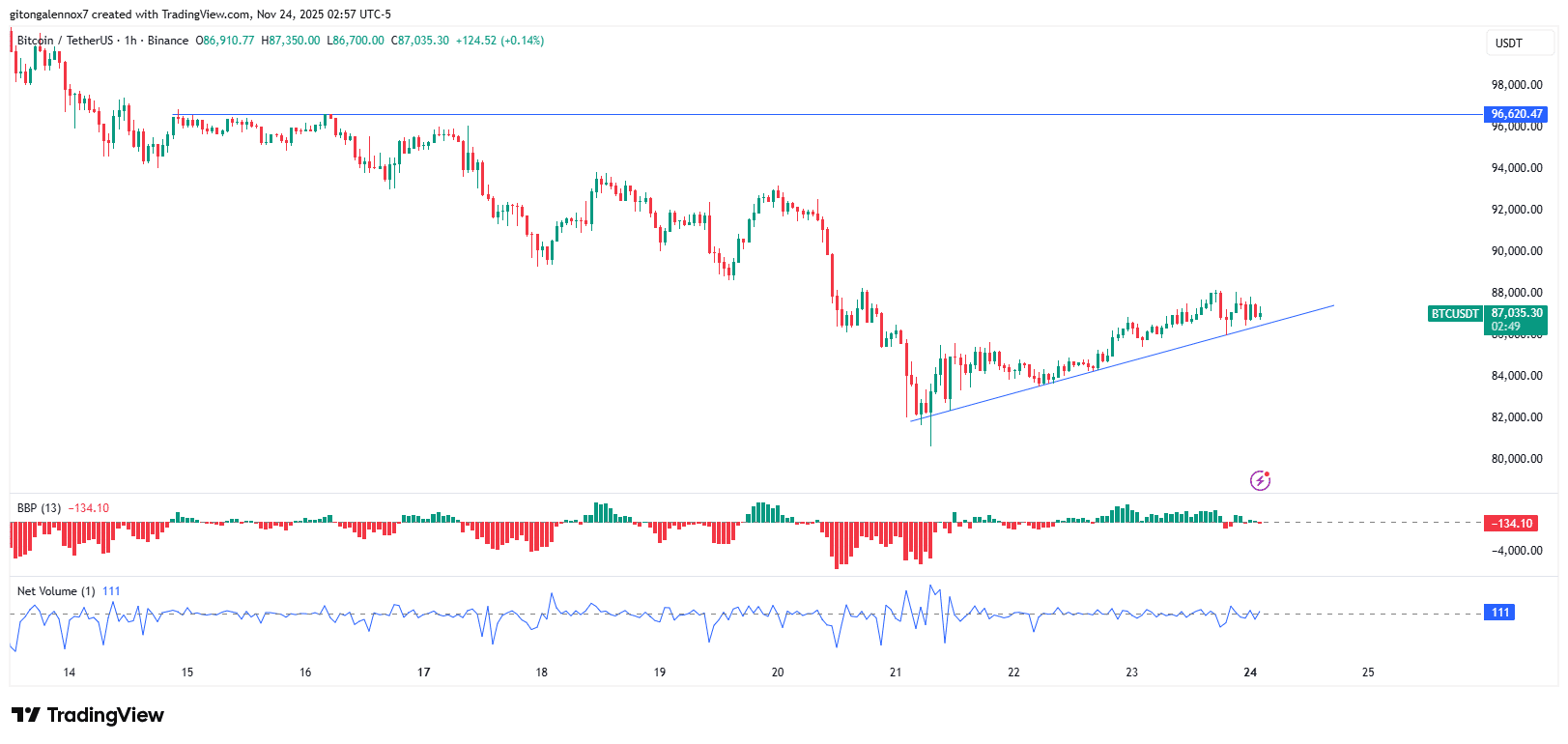The width and height of the screenshot is (1568, 744).
Task: Click the 80,000.00 price axis label
Action: pos(1516,459)
